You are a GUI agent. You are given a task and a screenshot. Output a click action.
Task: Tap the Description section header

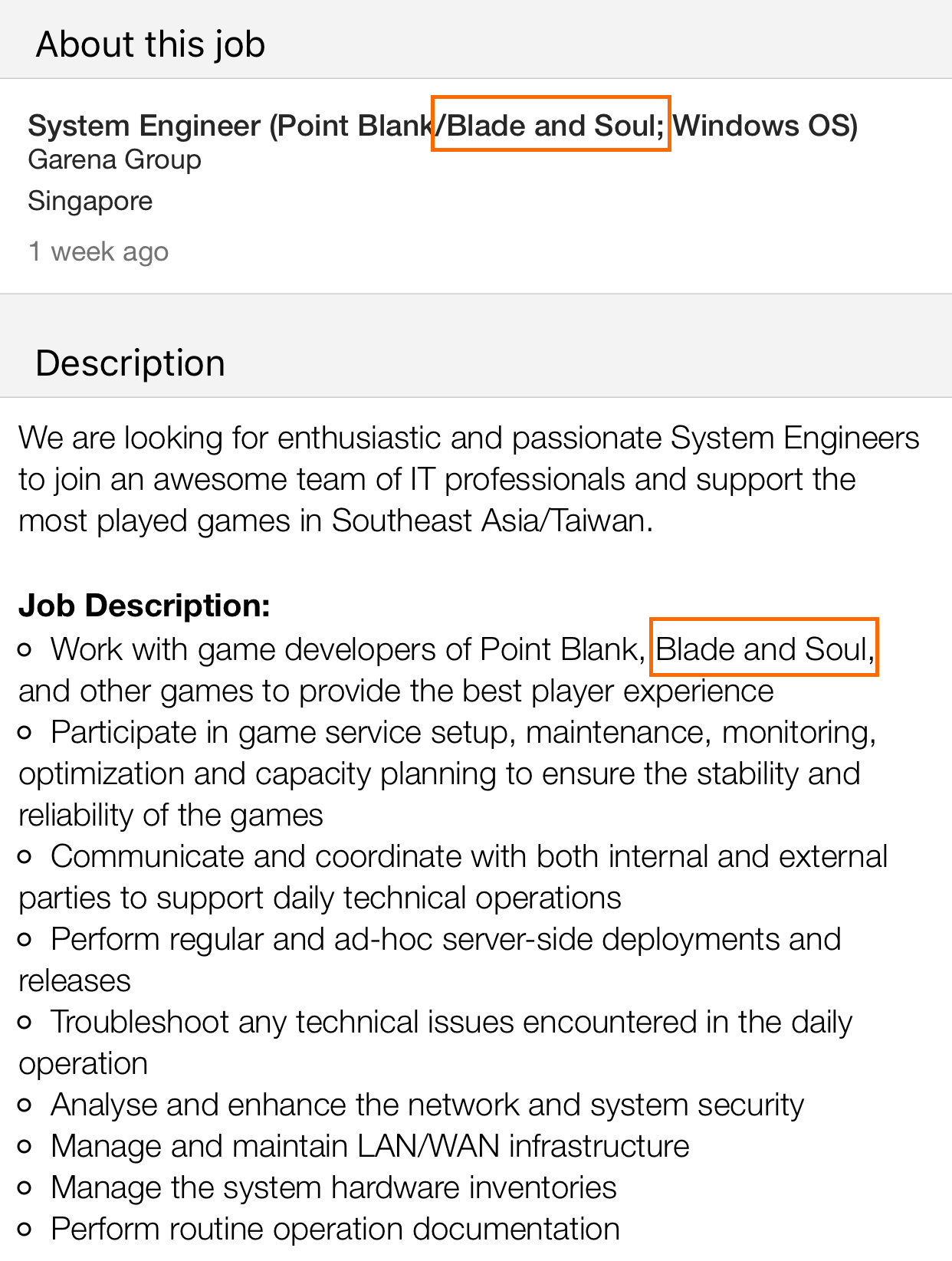(x=130, y=363)
